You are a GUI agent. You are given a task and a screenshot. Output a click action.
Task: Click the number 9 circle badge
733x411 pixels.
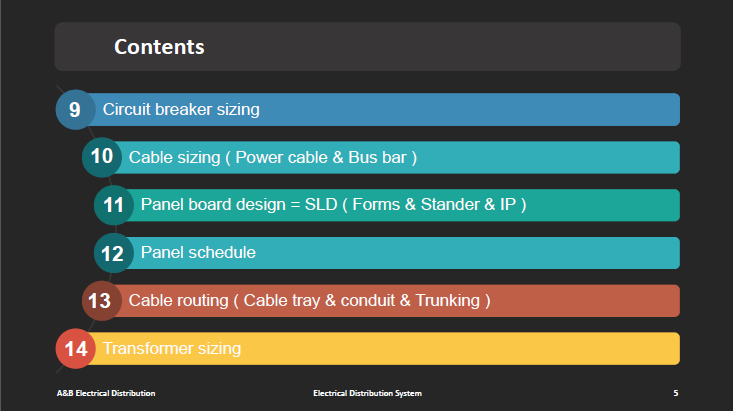click(x=76, y=109)
